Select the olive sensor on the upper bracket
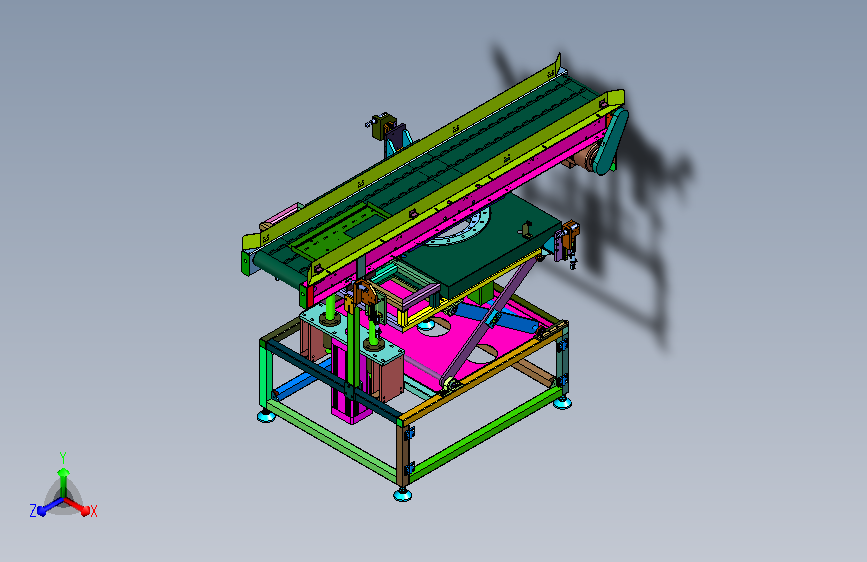 coord(383,126)
